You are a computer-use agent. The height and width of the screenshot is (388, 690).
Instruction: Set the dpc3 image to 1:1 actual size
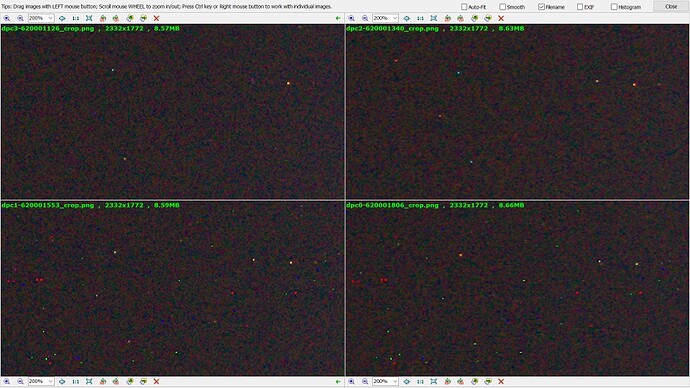76,18
